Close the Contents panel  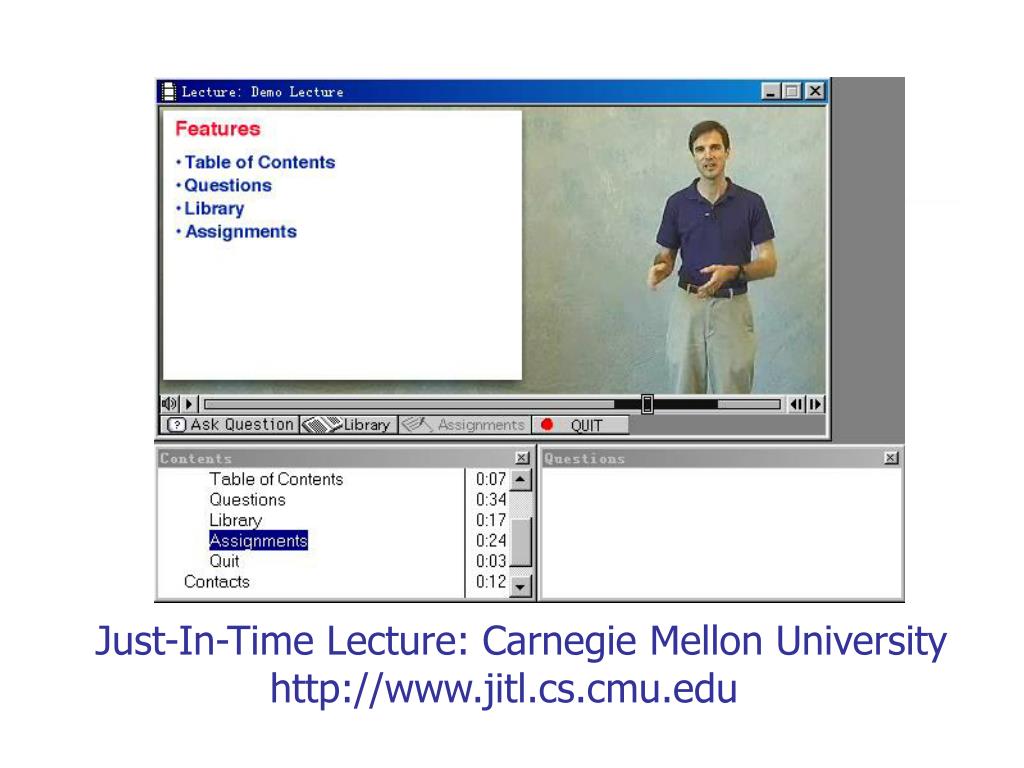tap(522, 458)
